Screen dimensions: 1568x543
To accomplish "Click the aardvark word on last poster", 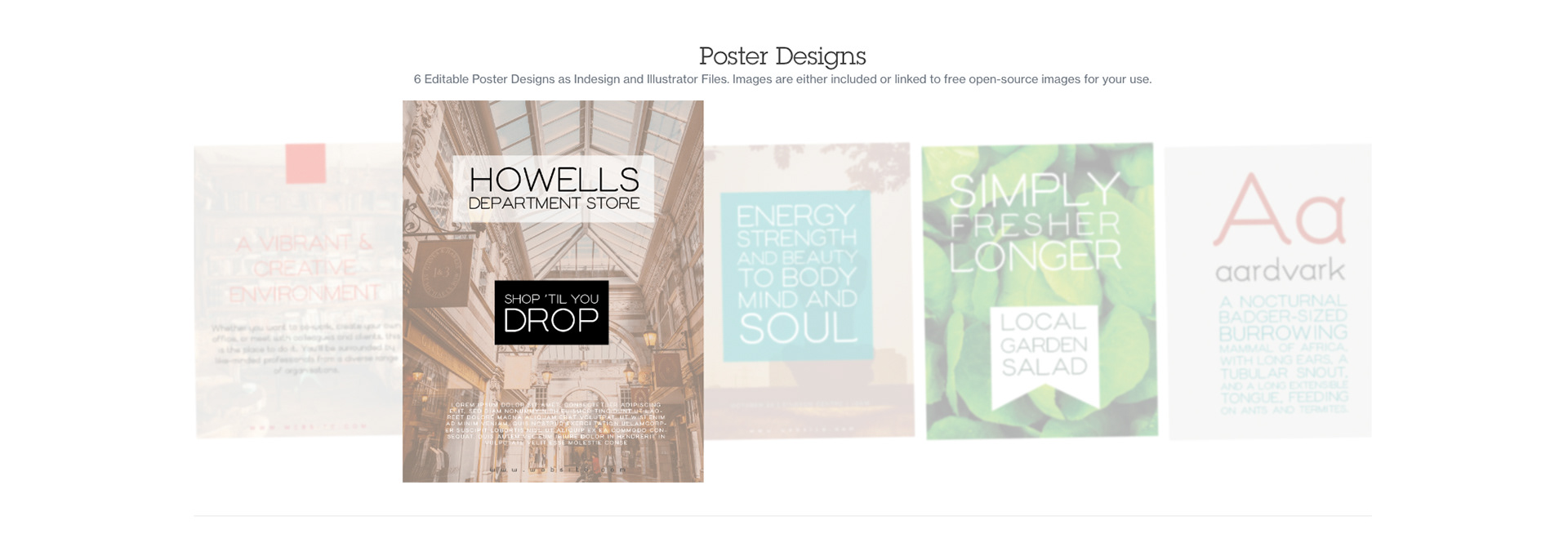I will 1279,270.
